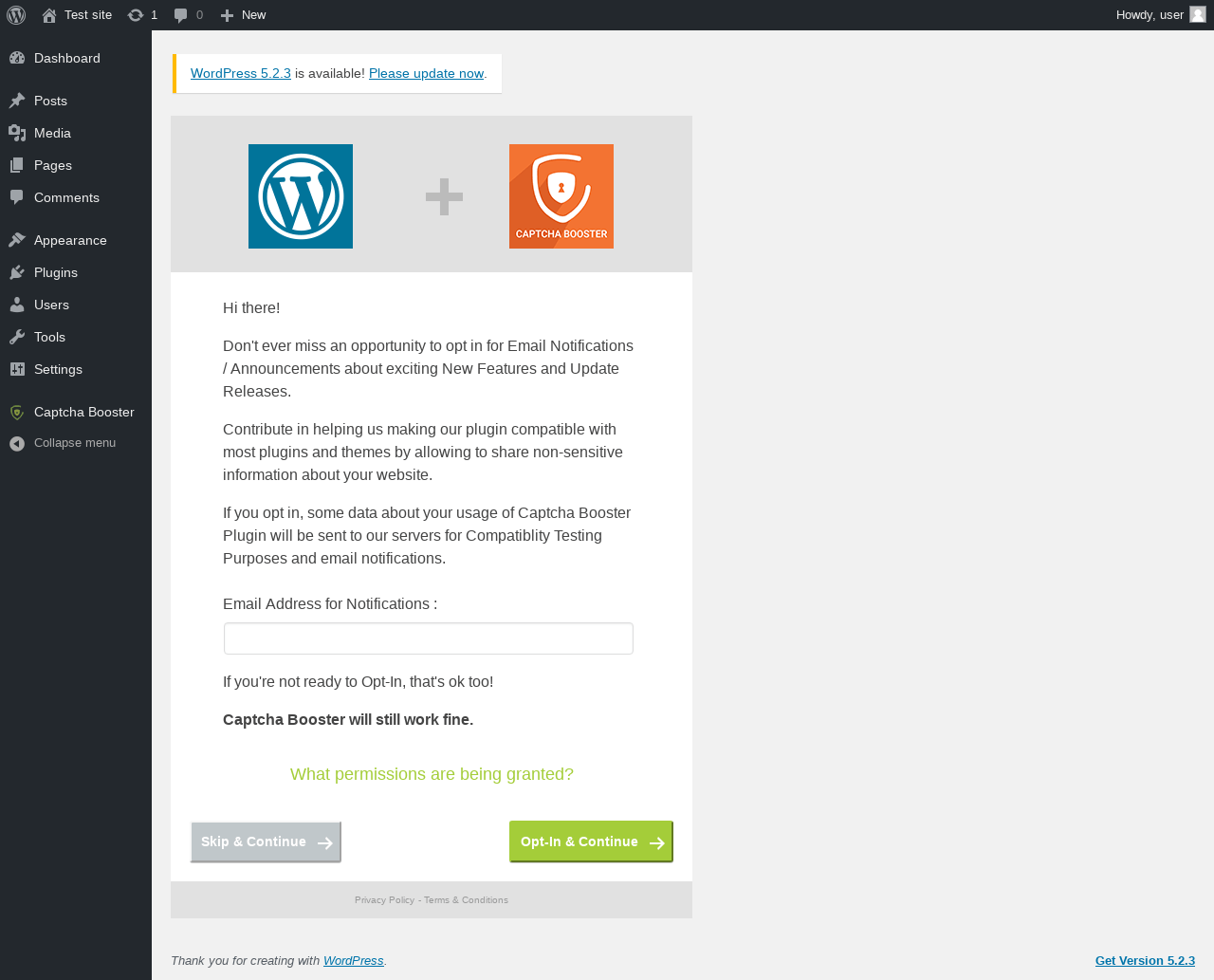This screenshot has width=1214, height=980.
Task: Click the updates refresh icon
Action: 136,15
